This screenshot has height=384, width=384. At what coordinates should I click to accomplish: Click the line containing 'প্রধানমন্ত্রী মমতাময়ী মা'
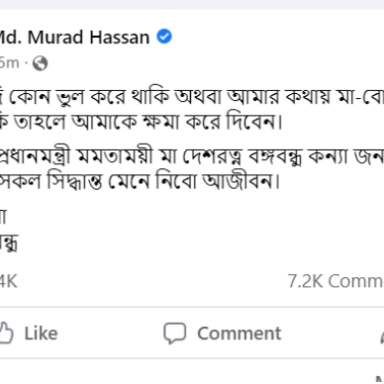(192, 156)
